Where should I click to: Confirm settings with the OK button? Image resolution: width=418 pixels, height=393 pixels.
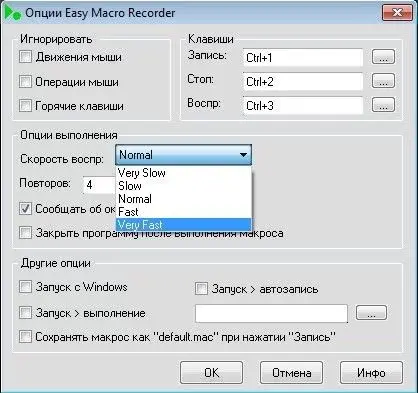coord(211,372)
